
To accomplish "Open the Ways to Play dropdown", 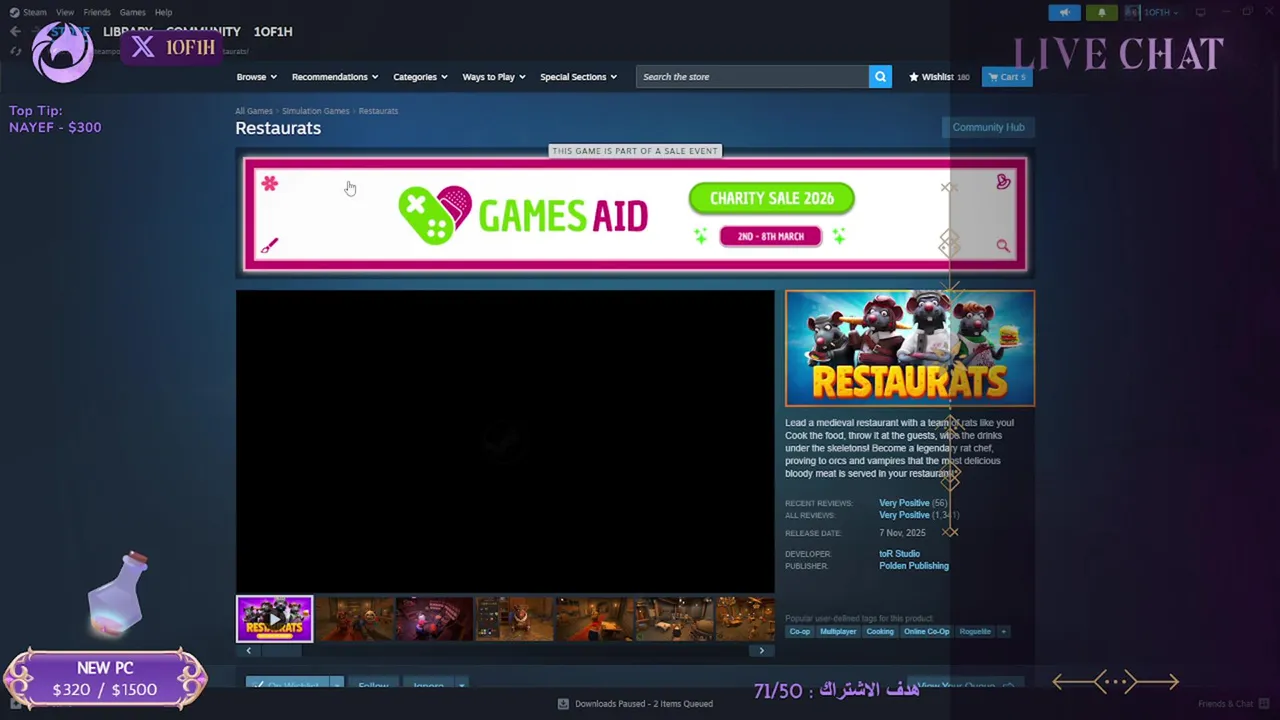I will 493,77.
